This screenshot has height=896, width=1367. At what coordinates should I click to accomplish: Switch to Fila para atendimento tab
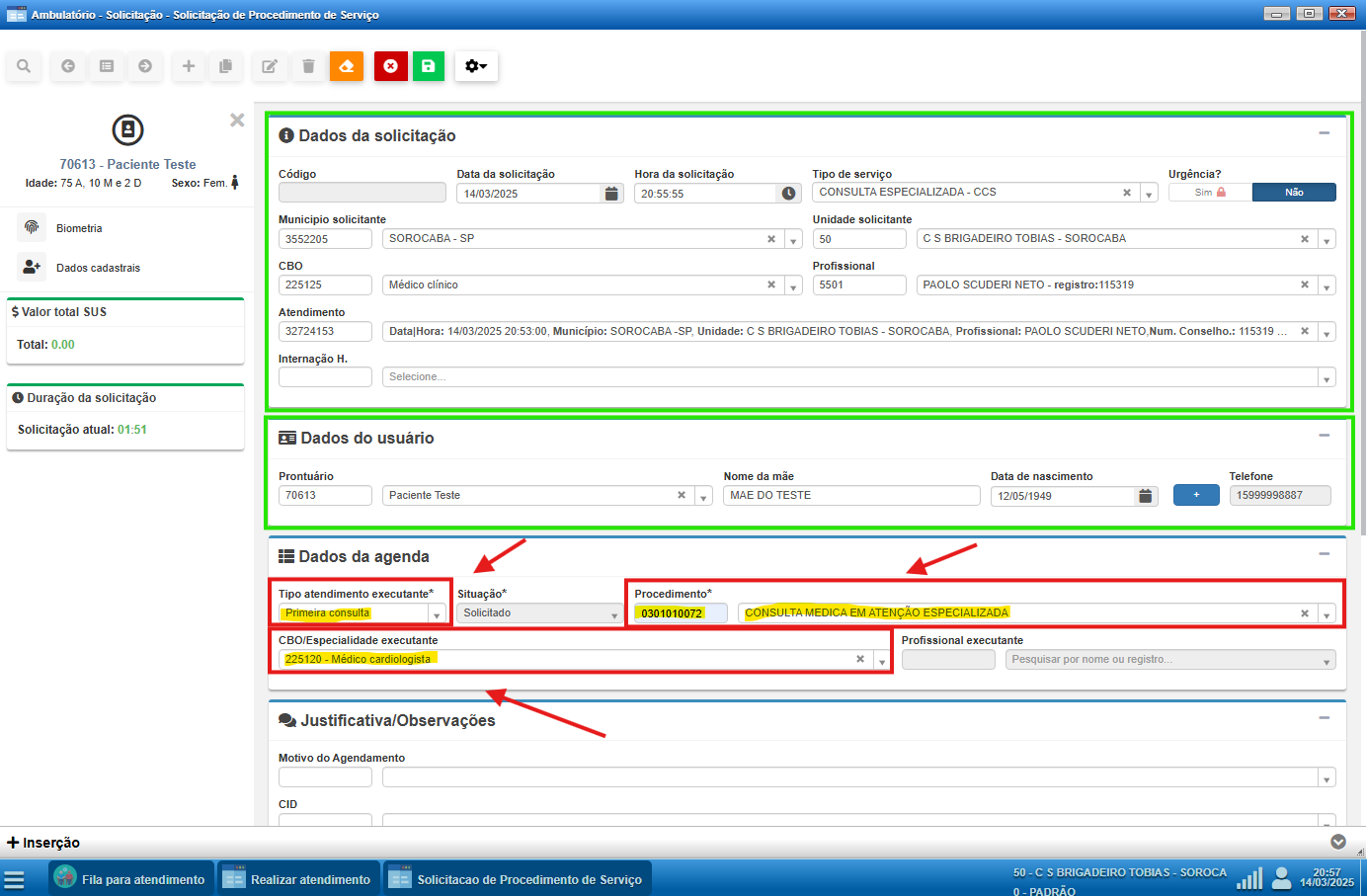tap(131, 879)
